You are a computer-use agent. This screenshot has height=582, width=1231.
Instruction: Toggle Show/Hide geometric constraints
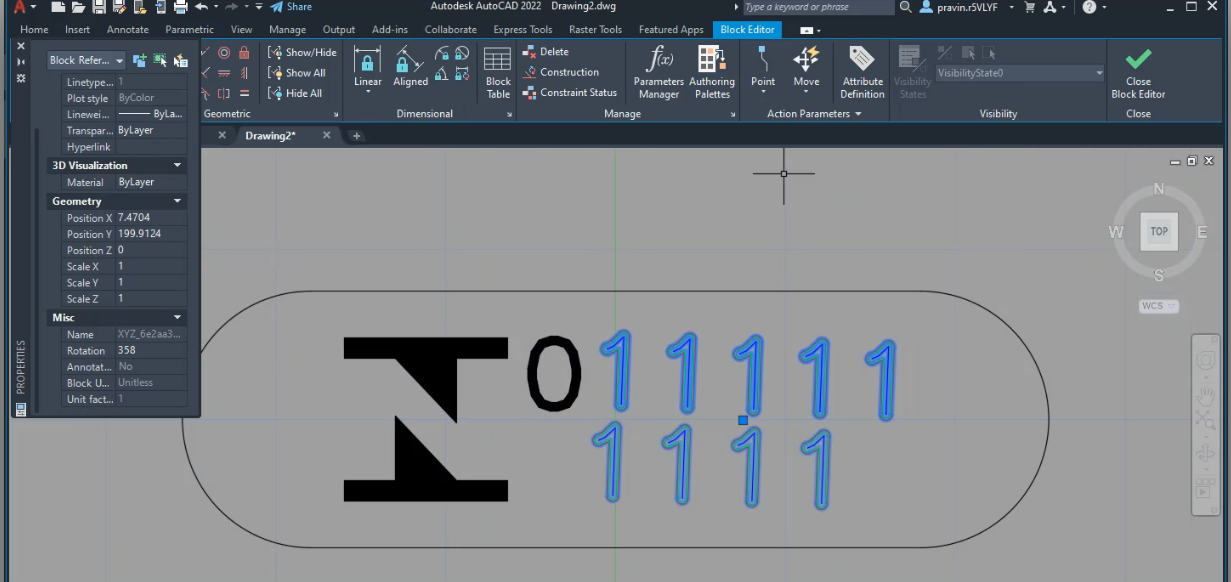coord(302,52)
